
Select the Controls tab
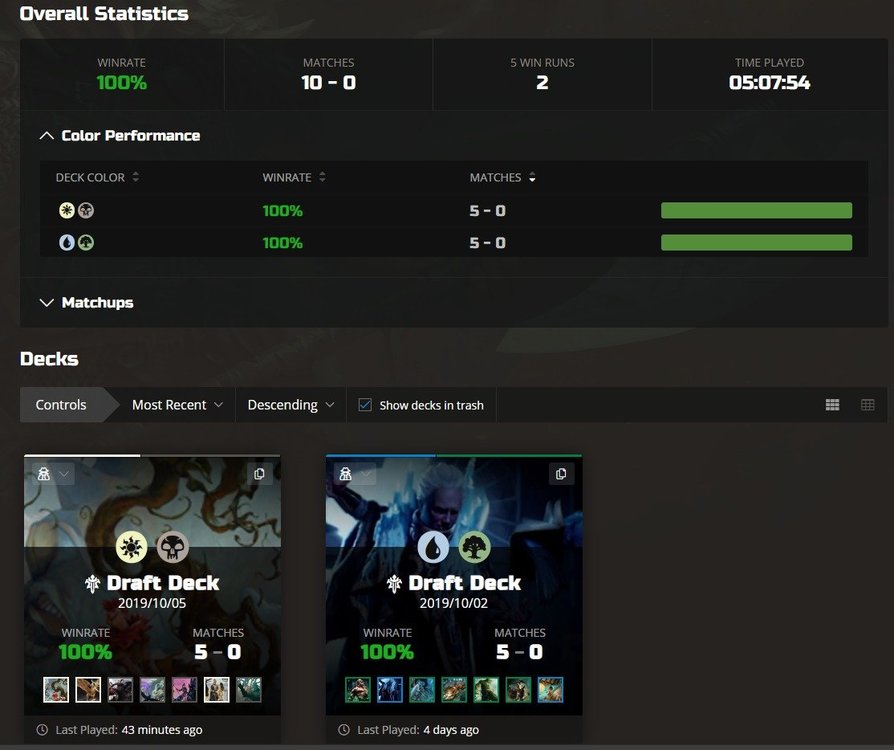61,405
